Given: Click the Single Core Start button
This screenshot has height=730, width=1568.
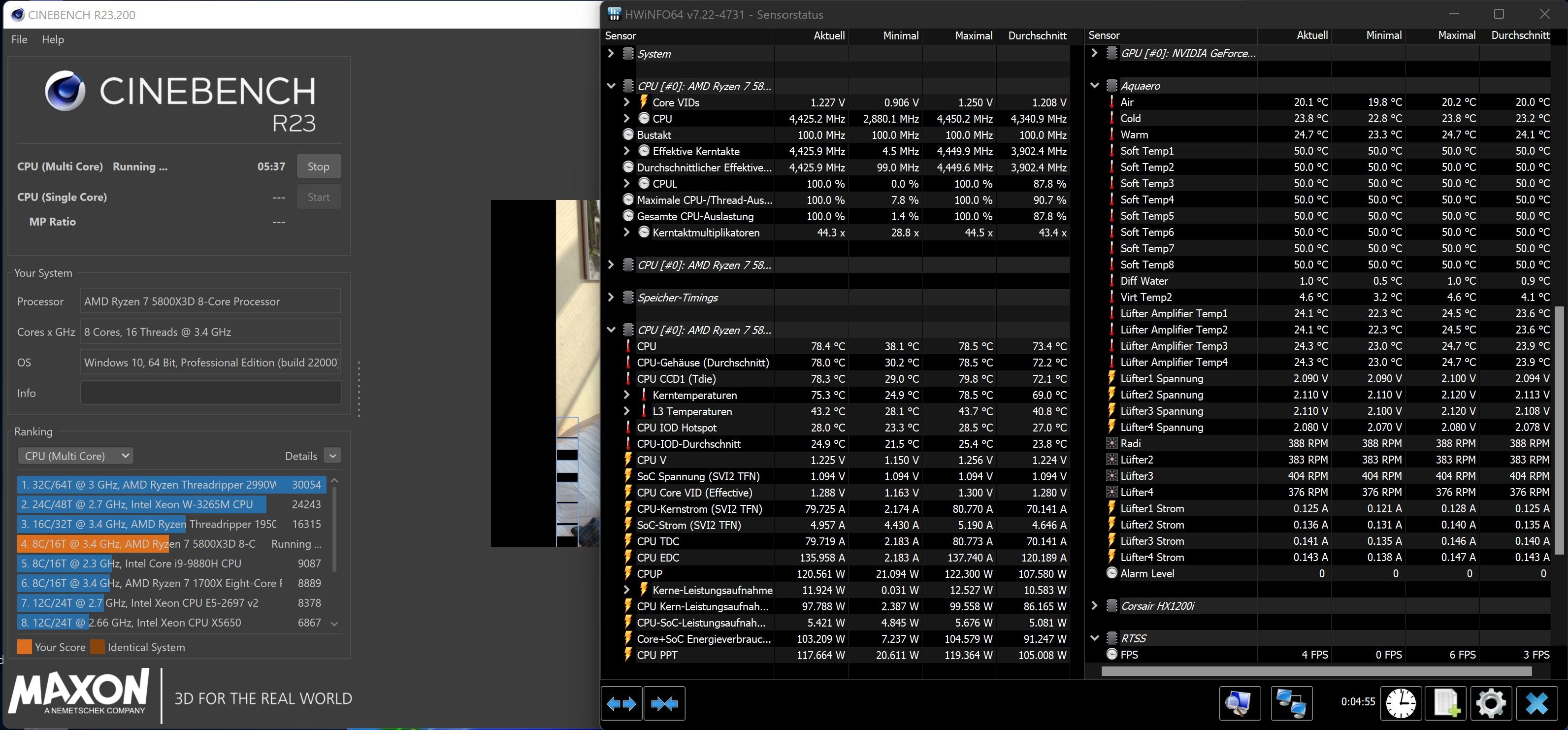Looking at the screenshot, I should (x=318, y=197).
